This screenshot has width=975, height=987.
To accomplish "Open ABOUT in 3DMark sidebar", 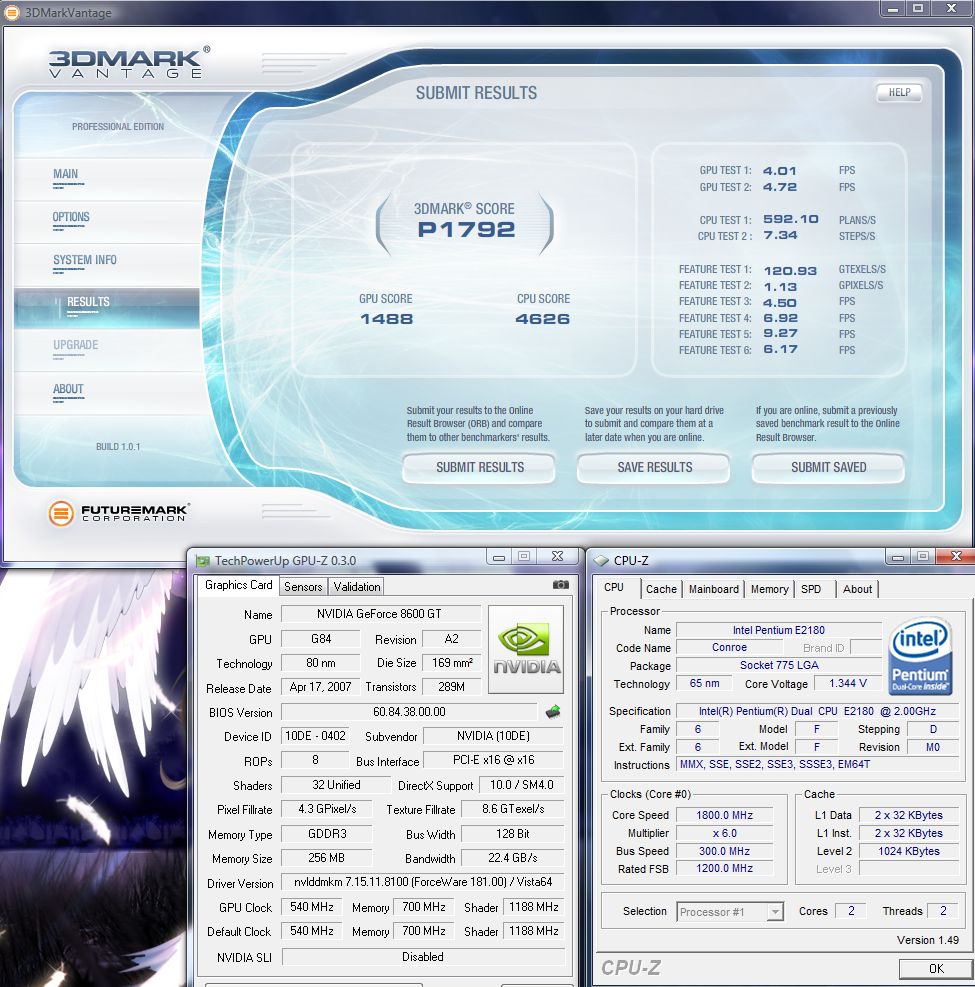I will [68, 388].
